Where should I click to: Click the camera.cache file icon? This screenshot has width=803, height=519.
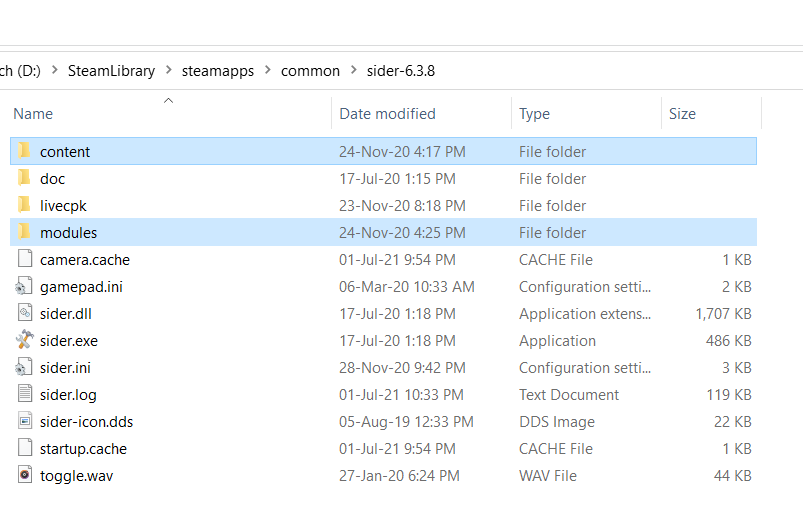click(x=25, y=259)
